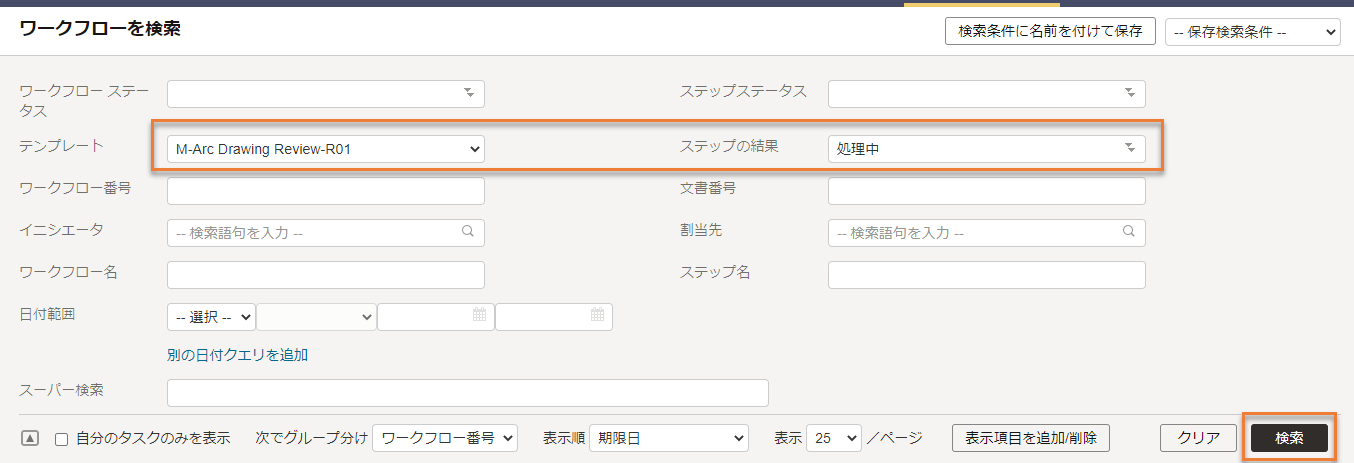This screenshot has width=1354, height=463.
Task: Click the 表示項目を追加/削除 button
Action: [1031, 438]
